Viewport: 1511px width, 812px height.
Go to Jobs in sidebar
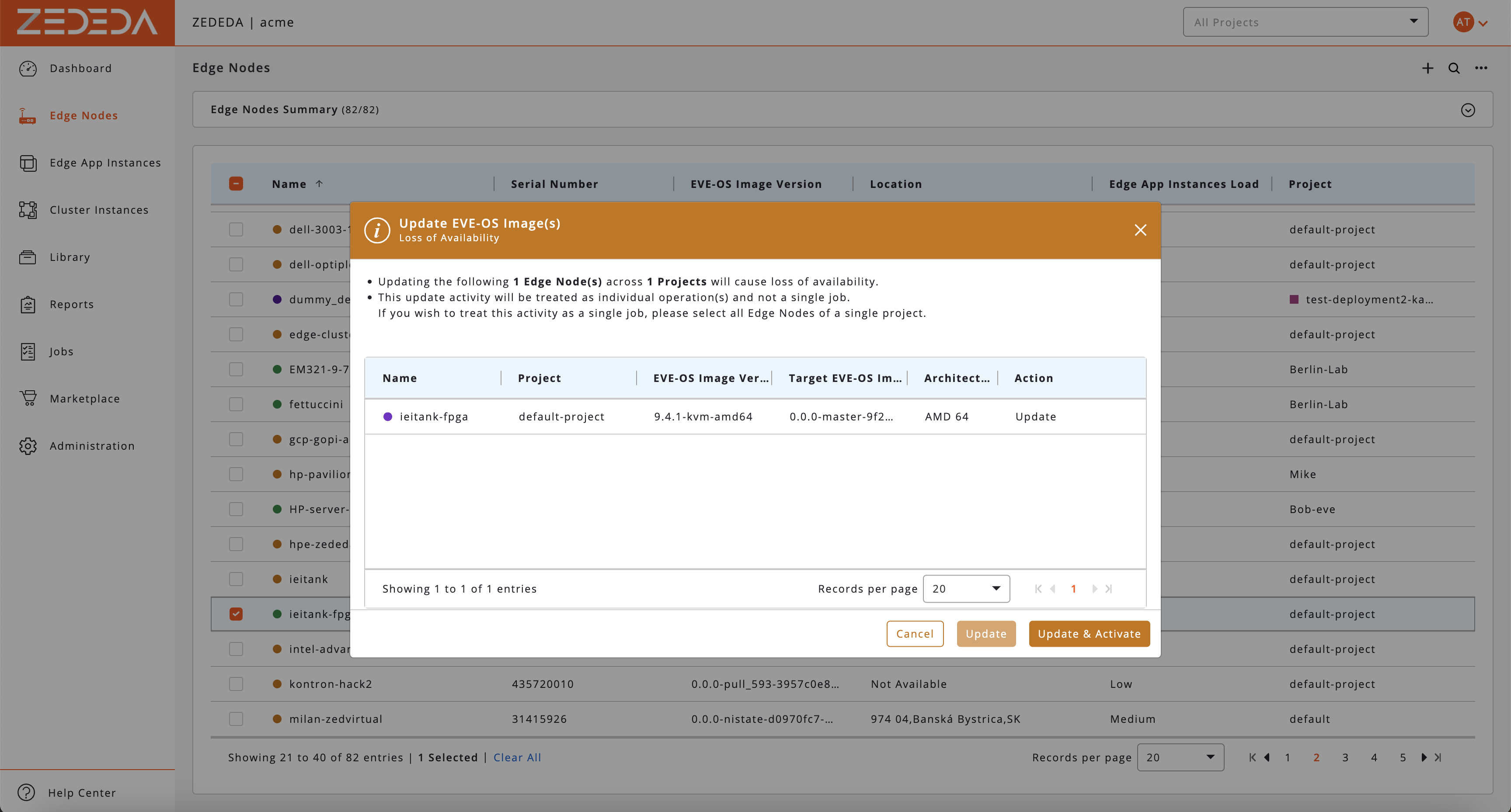tap(61, 352)
